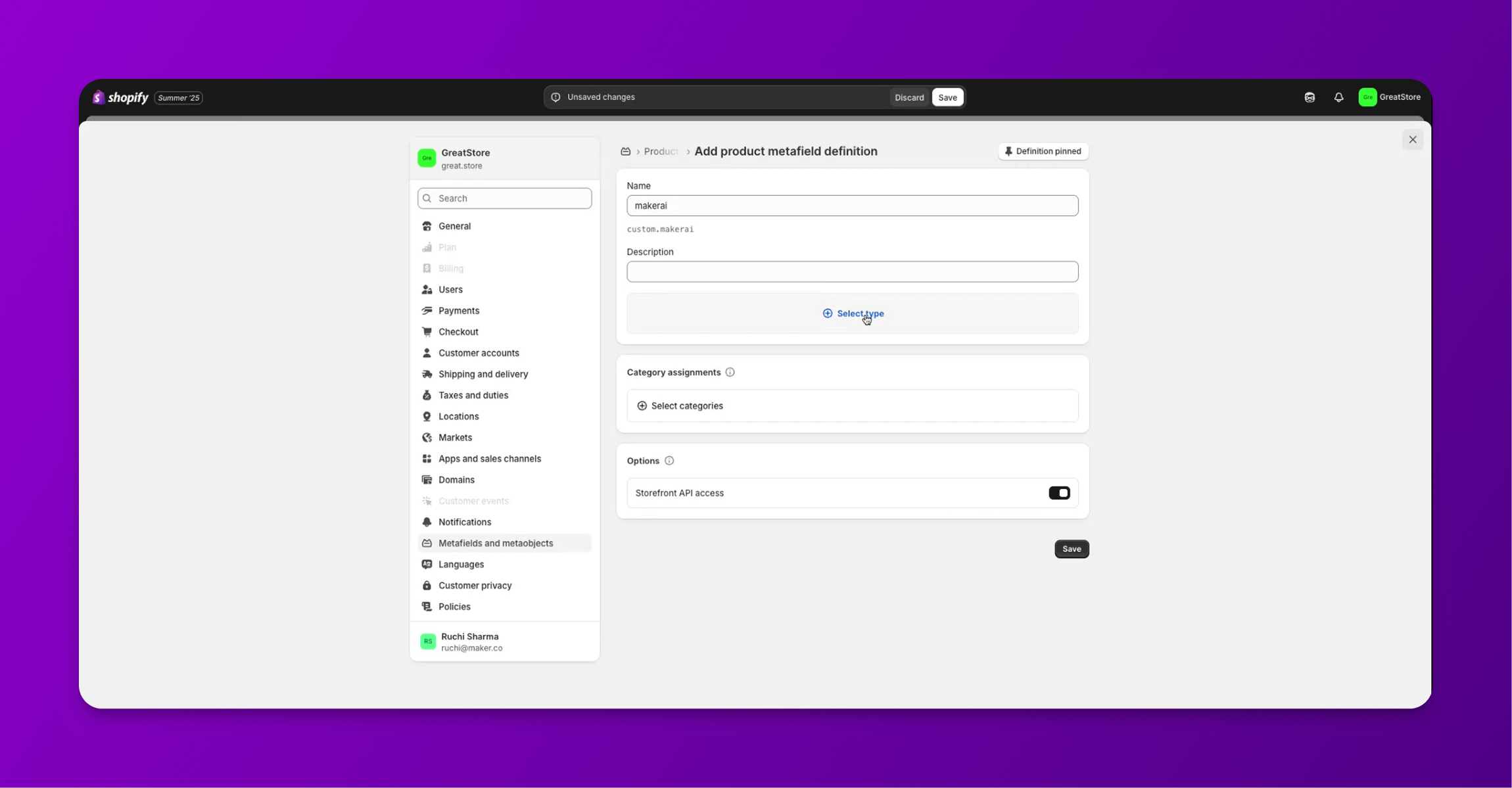Toggle Storefront API access switch

point(1059,493)
